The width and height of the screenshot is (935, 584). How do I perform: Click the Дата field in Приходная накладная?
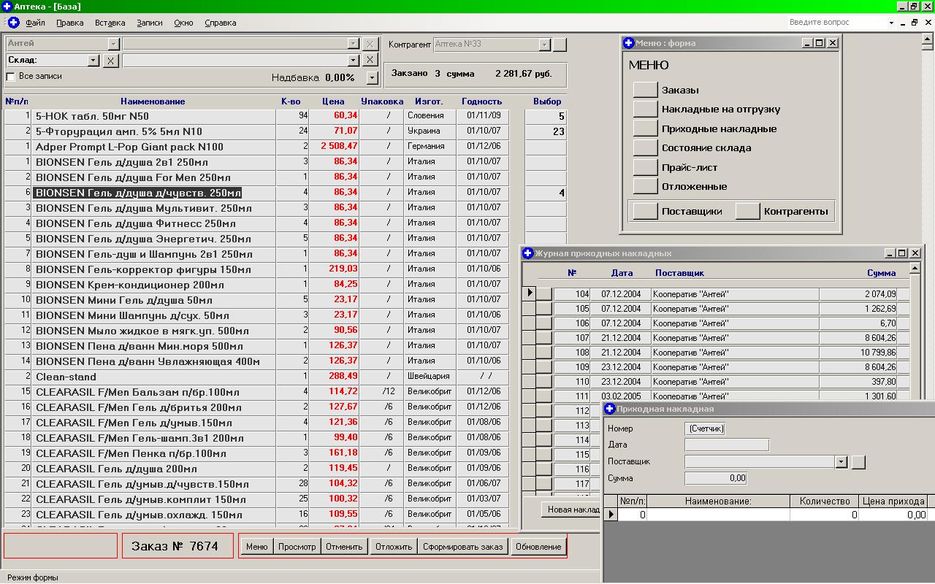(726, 445)
